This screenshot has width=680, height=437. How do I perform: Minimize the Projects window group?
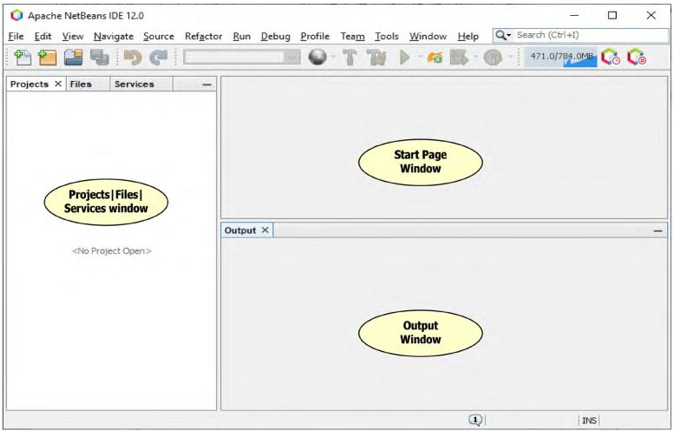pyautogui.click(x=207, y=85)
